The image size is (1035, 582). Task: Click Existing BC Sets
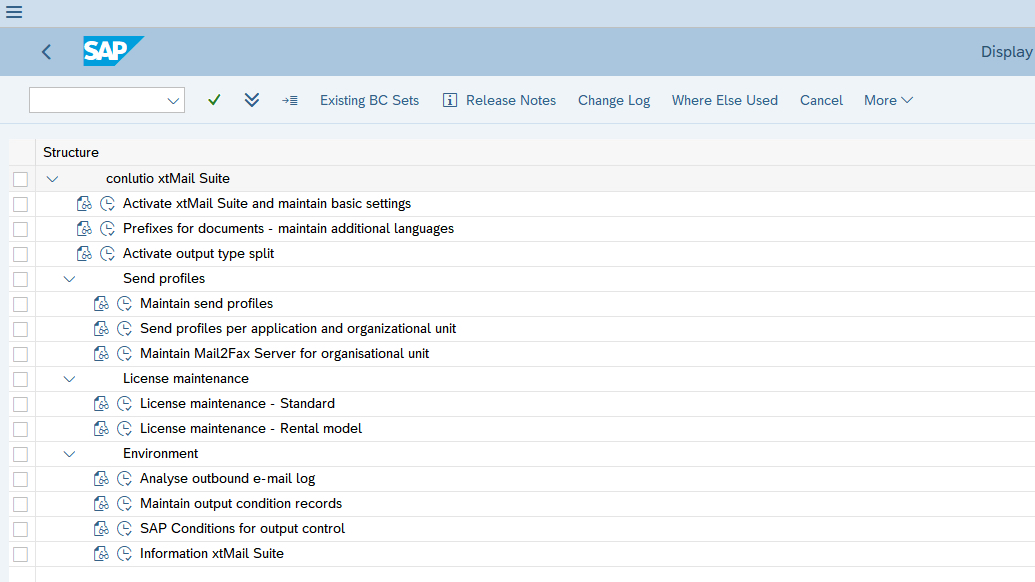pos(370,100)
